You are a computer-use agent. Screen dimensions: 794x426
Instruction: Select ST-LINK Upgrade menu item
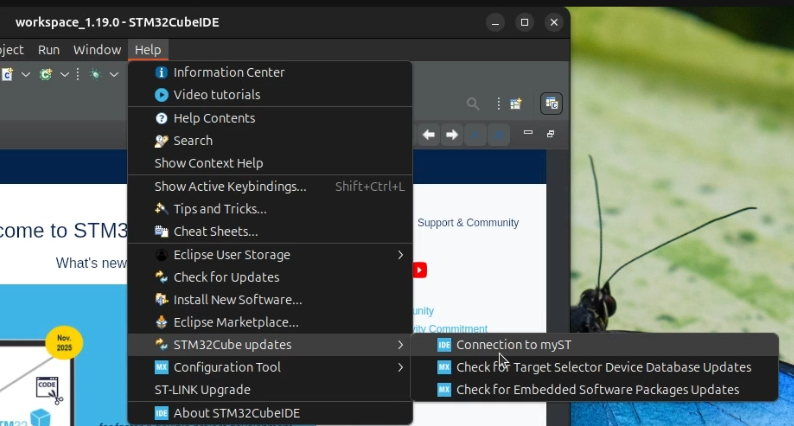point(270,390)
